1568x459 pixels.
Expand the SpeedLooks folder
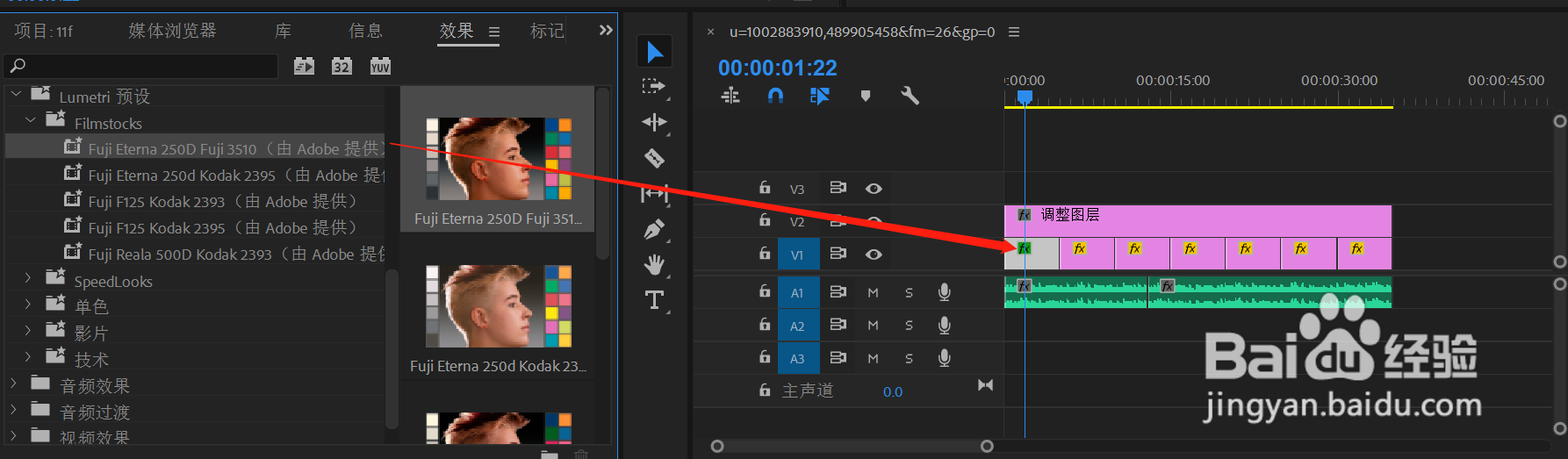point(28,278)
